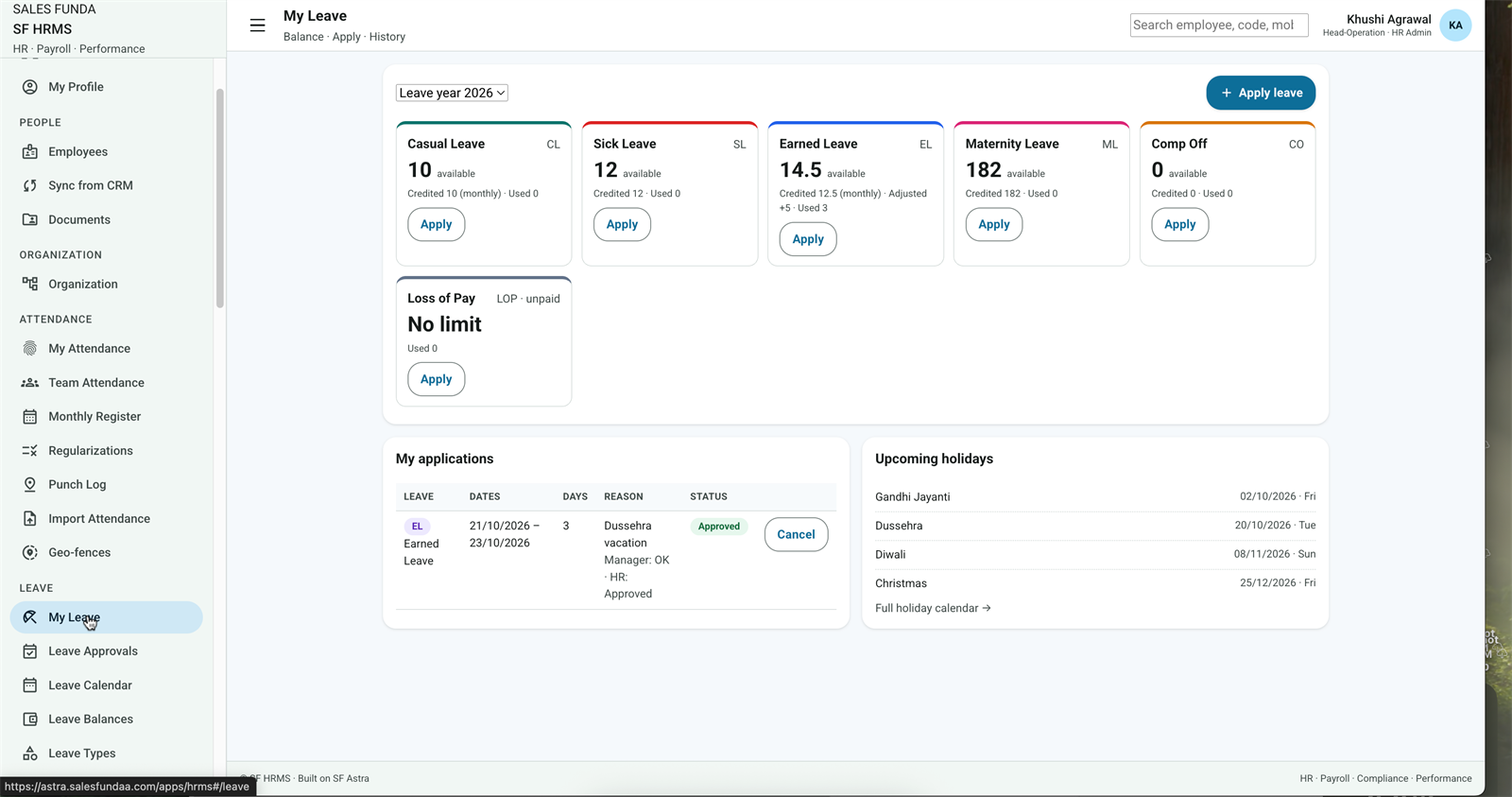Click the Approved status badge
Screen dimensions: 1512x797
[x=719, y=527]
